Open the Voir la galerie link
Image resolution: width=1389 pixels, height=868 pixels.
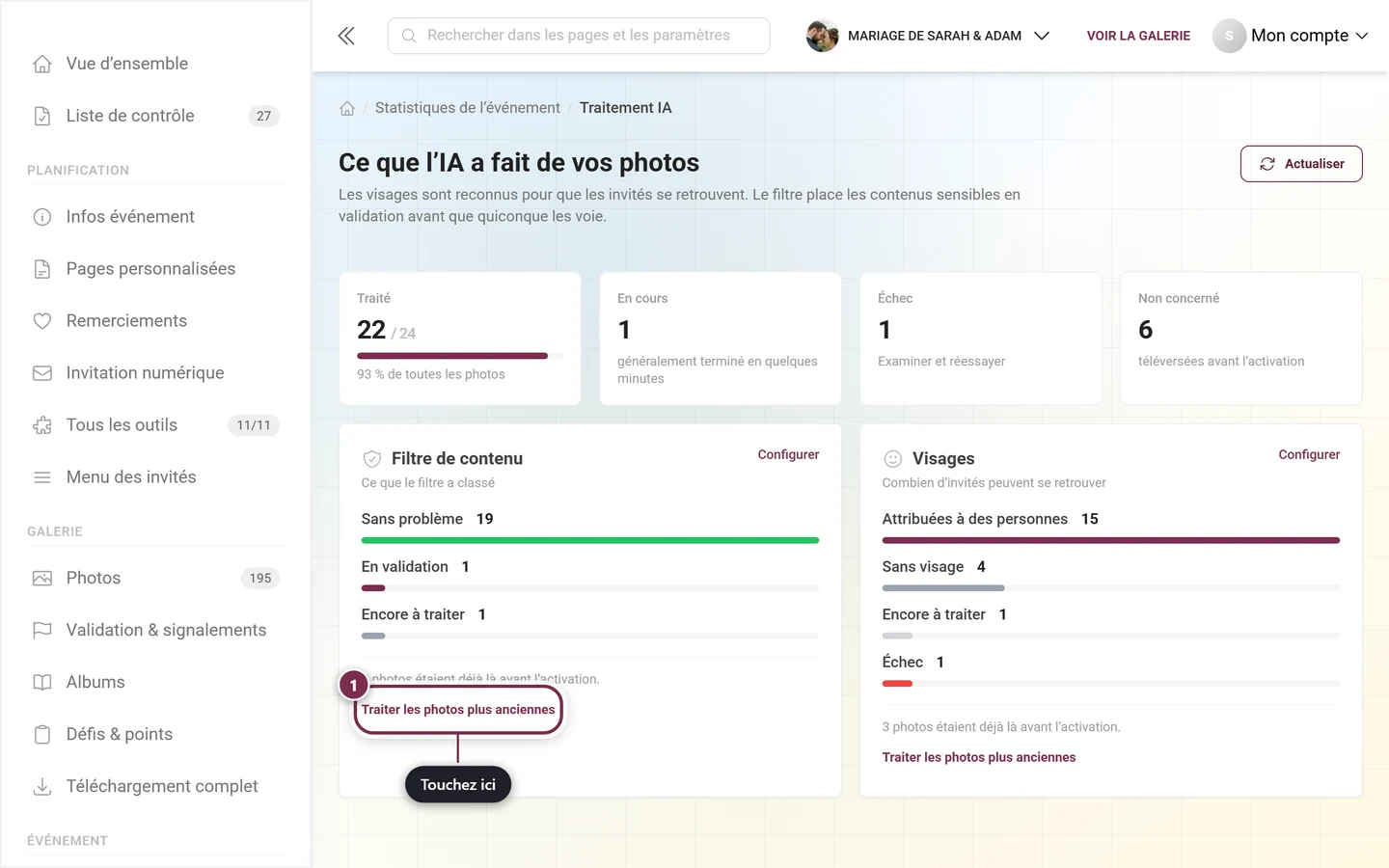[1138, 36]
